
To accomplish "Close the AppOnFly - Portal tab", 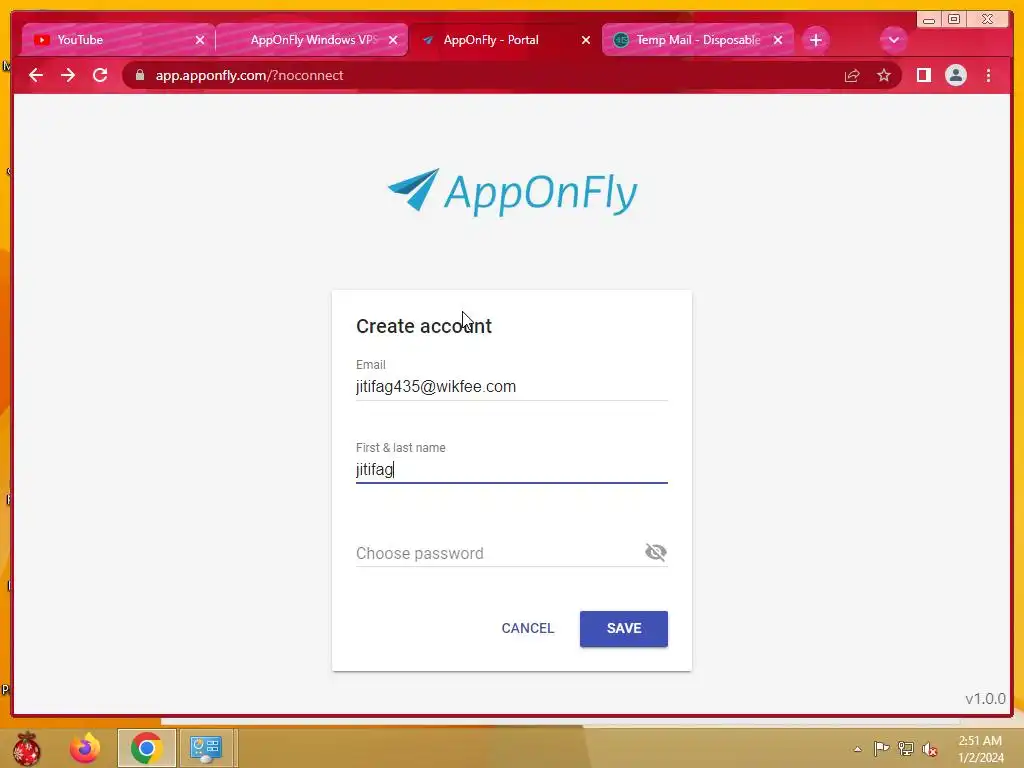I will click(586, 40).
